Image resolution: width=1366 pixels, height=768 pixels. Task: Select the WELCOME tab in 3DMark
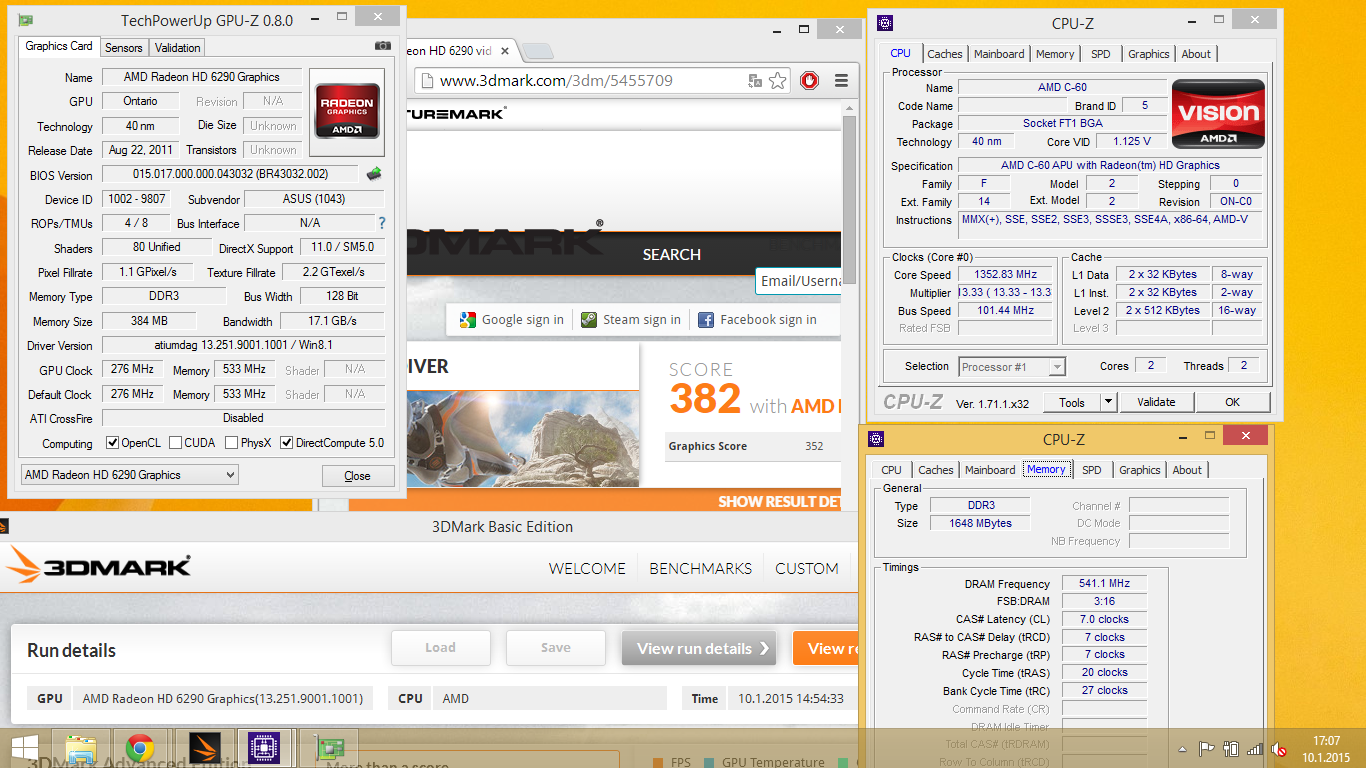pyautogui.click(x=587, y=568)
